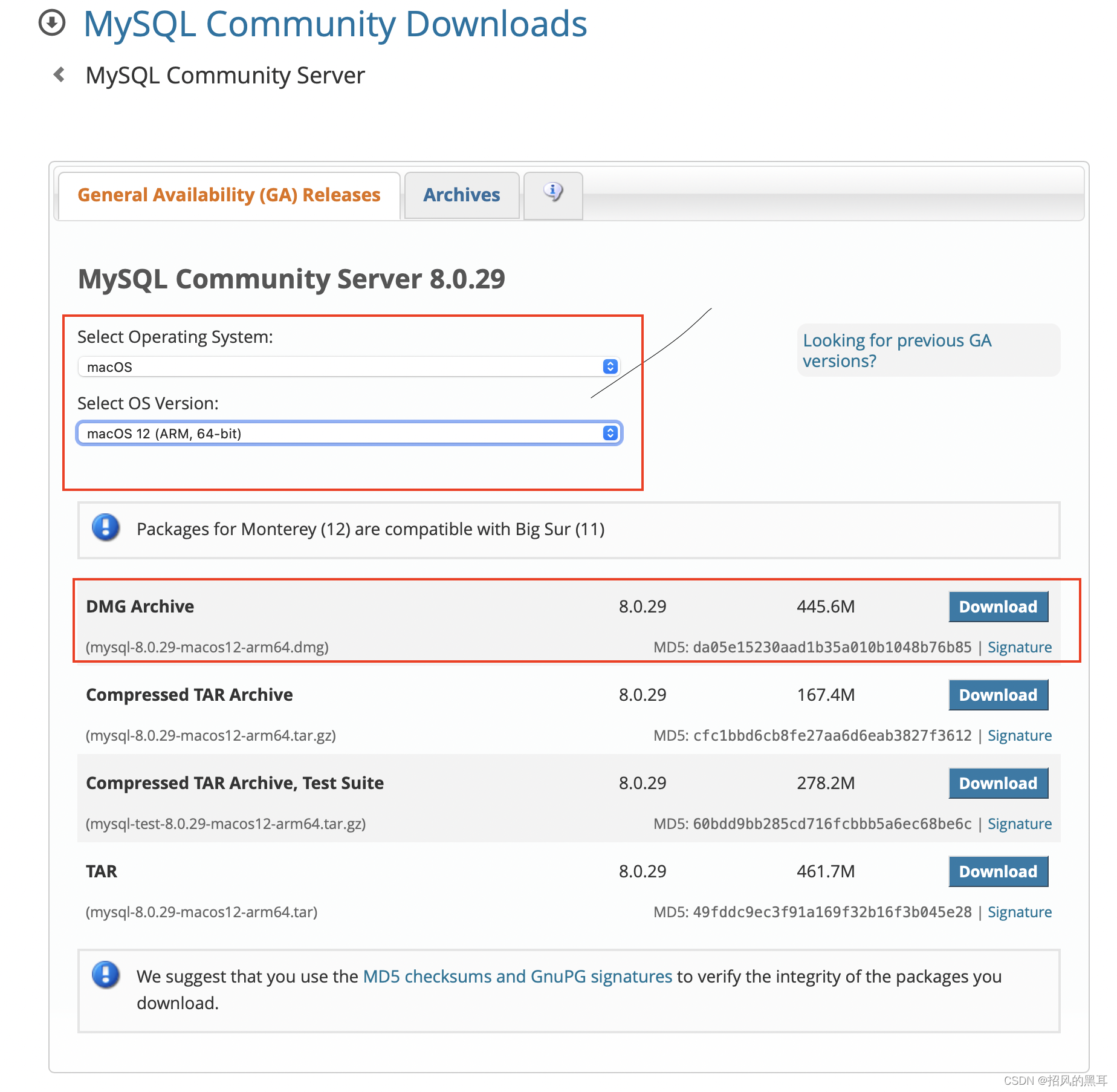
Task: Select the 278.2M file size value
Action: point(826,783)
